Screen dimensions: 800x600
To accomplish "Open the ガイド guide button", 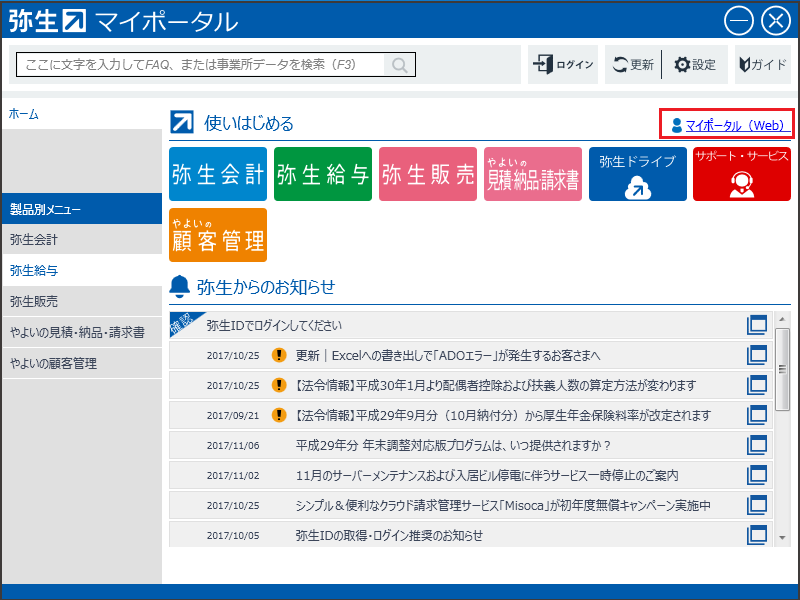I will tap(762, 65).
